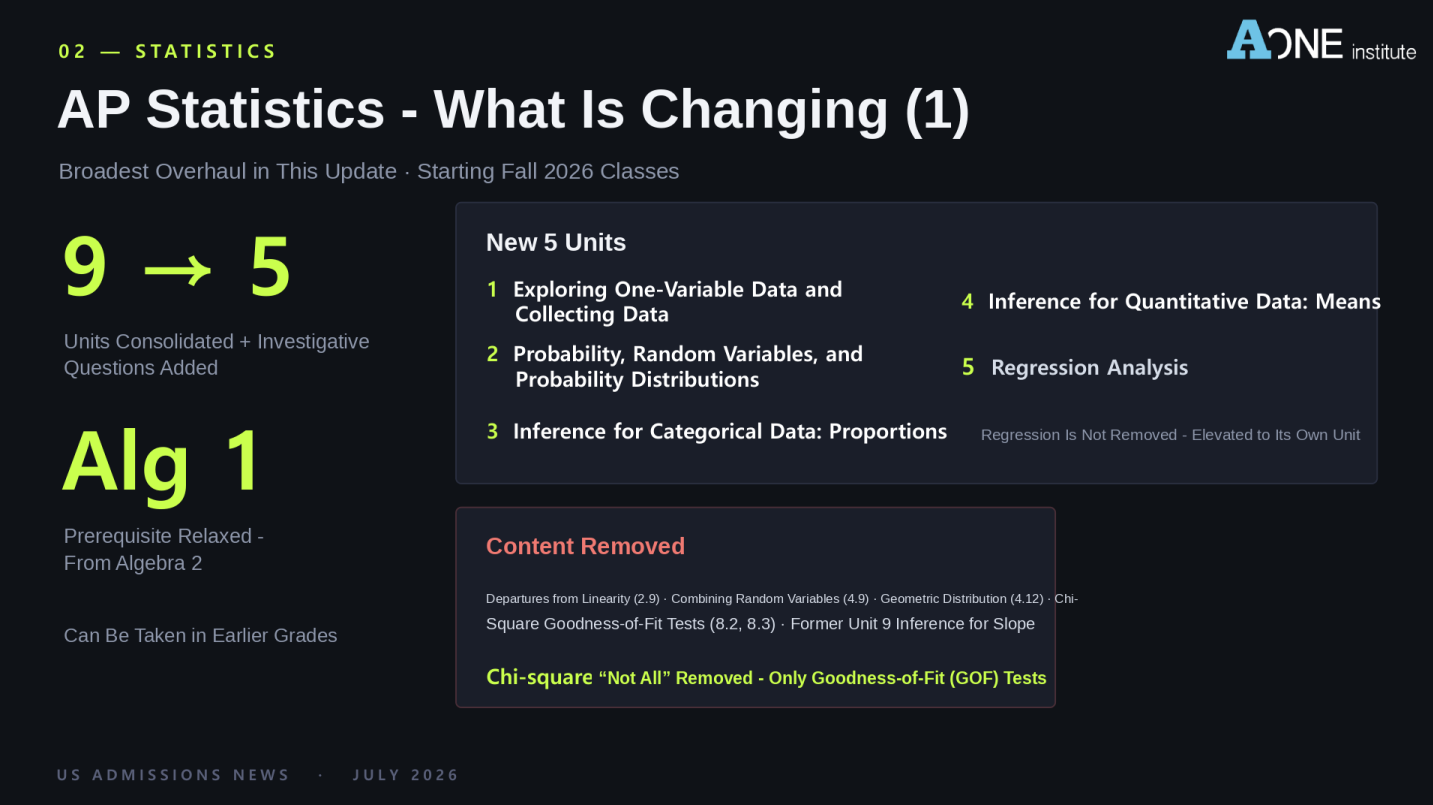Select the '02 — STATISTICS' section label
This screenshot has height=805, width=1433.
pyautogui.click(x=167, y=51)
